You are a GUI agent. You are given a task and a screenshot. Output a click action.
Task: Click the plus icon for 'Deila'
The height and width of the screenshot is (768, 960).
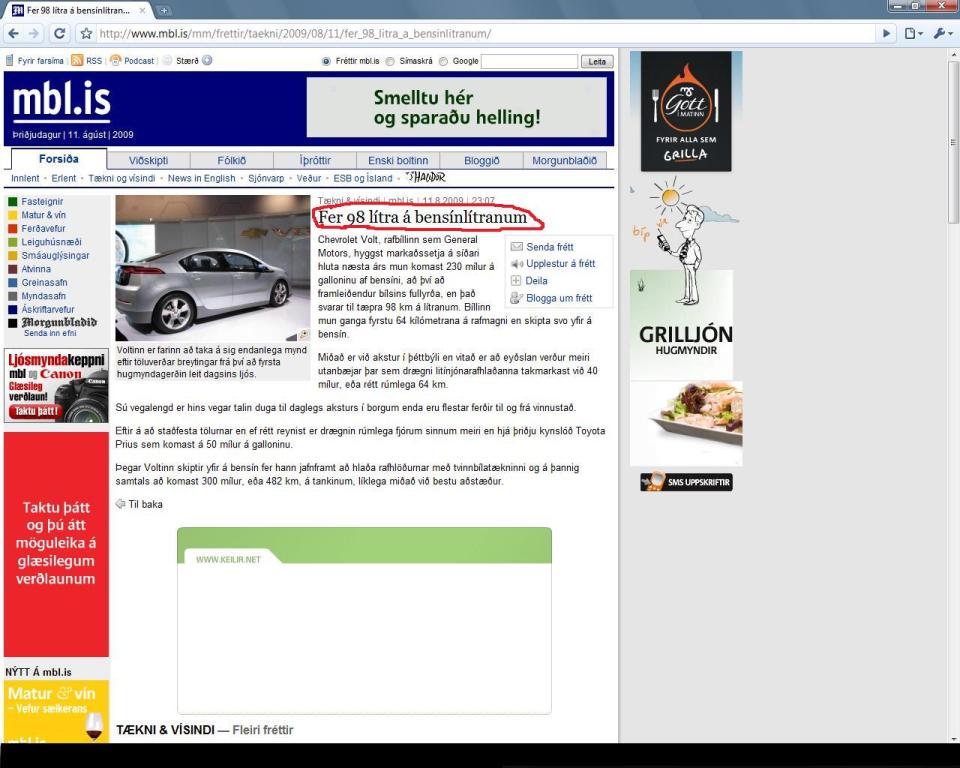pos(516,280)
